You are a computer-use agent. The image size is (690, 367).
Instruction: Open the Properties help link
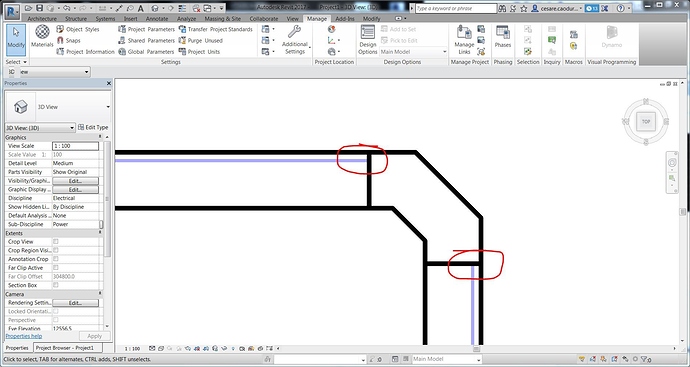point(24,336)
